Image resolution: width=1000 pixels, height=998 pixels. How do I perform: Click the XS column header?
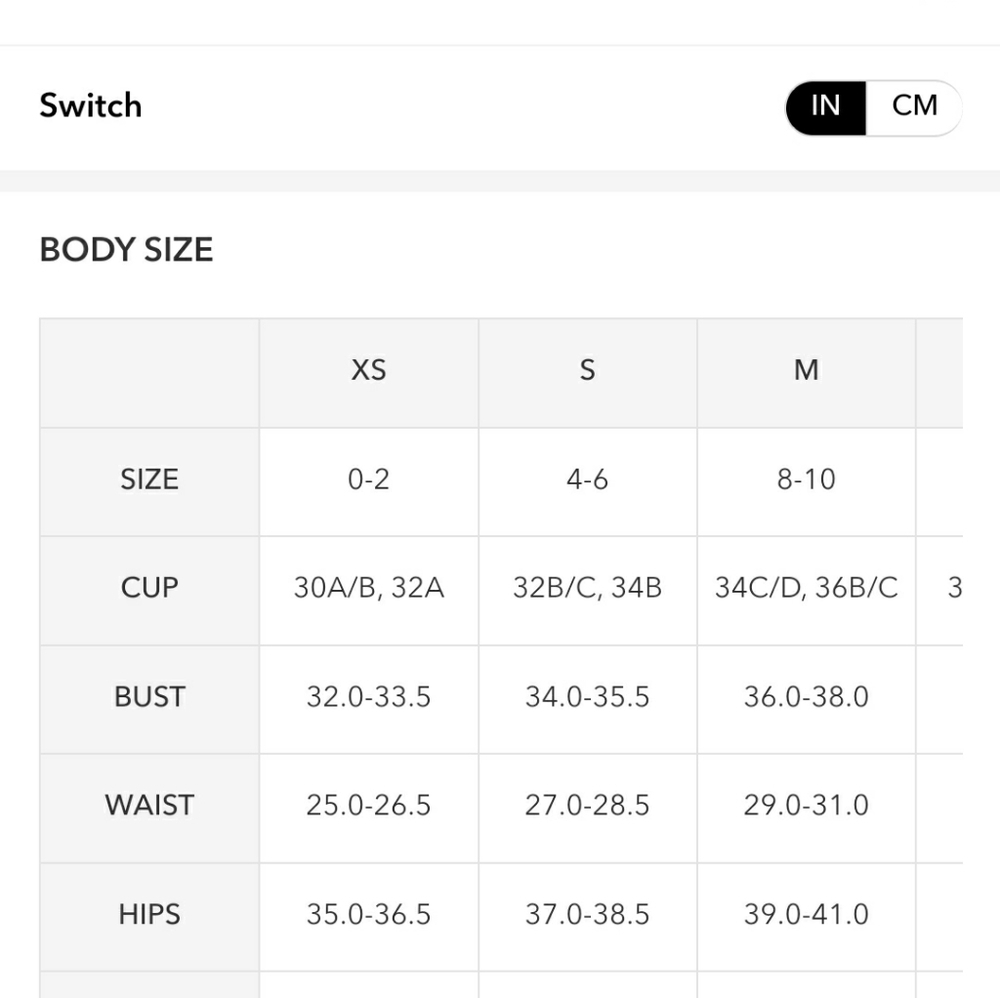[x=369, y=372]
